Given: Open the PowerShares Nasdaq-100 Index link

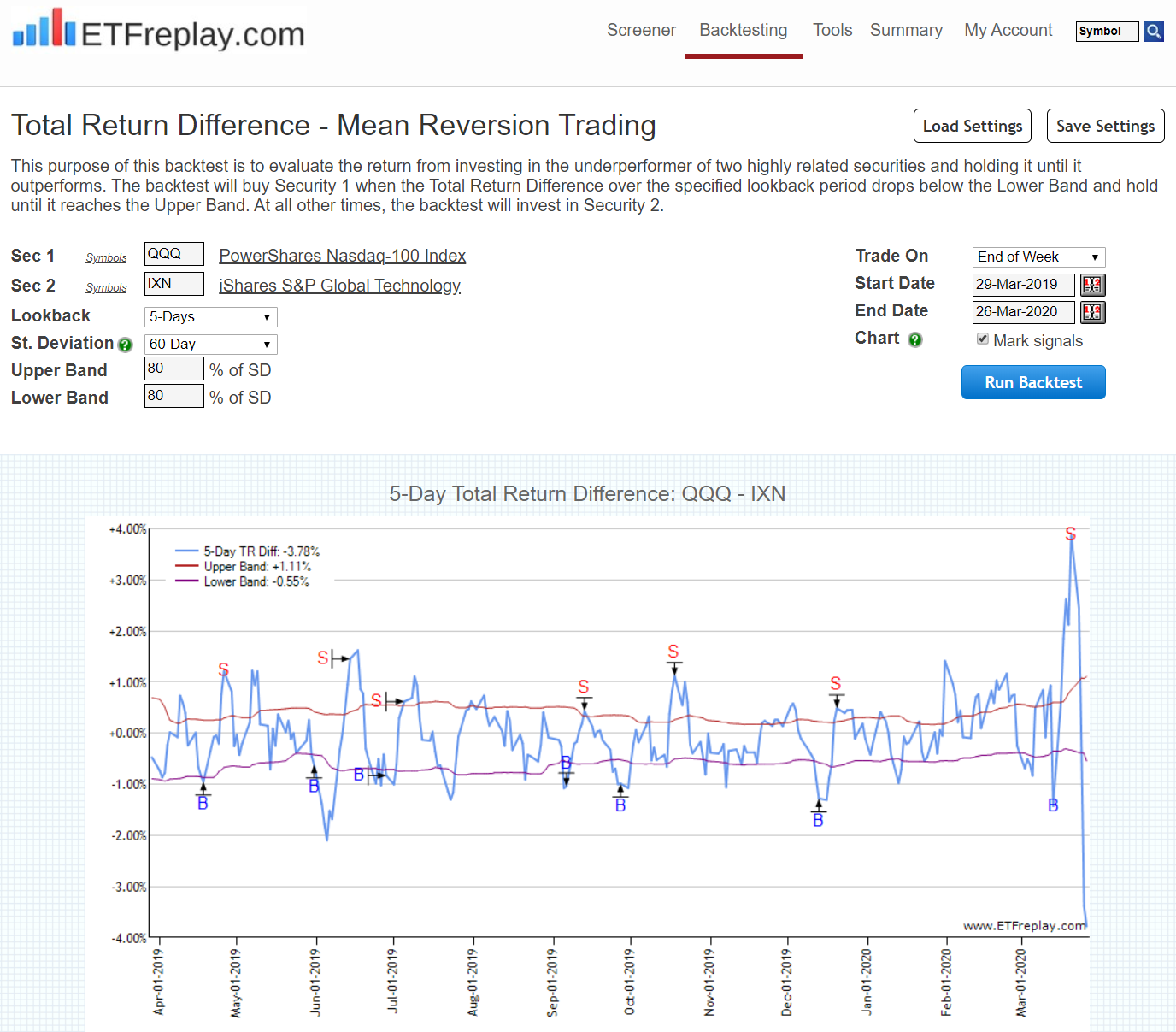Looking at the screenshot, I should [343, 256].
